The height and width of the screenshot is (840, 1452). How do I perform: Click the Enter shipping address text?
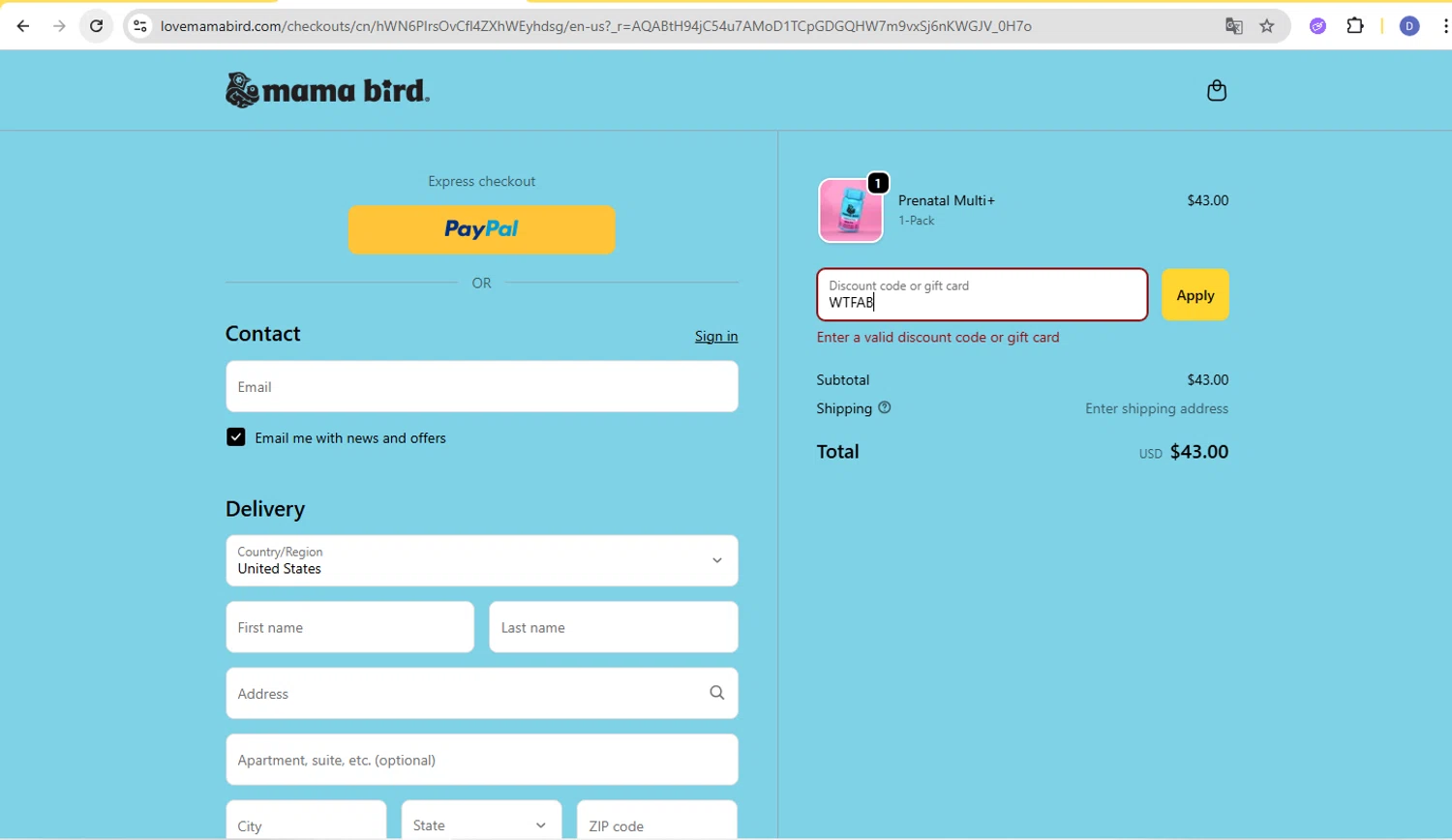(1157, 408)
